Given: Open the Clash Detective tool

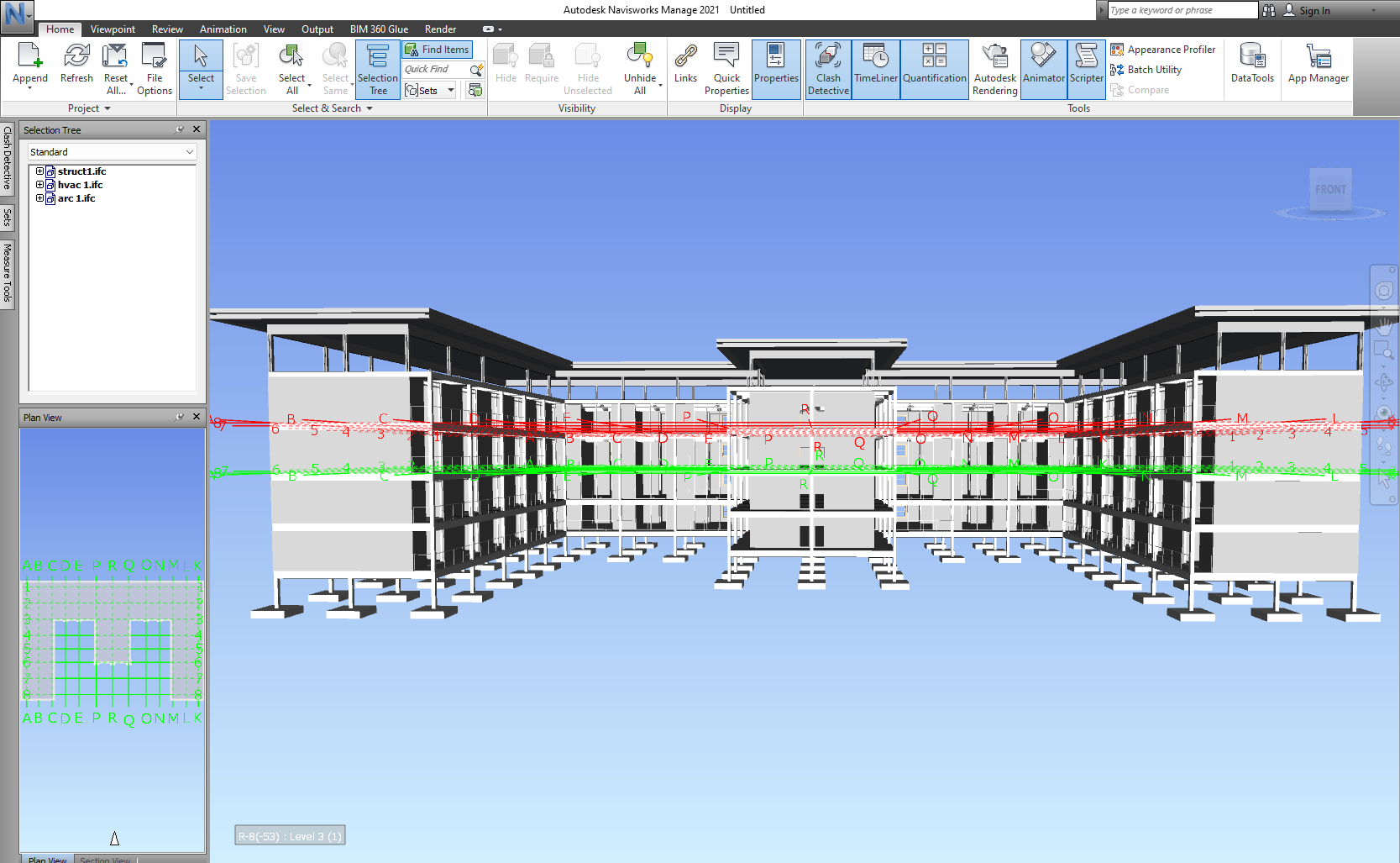Looking at the screenshot, I should (828, 69).
